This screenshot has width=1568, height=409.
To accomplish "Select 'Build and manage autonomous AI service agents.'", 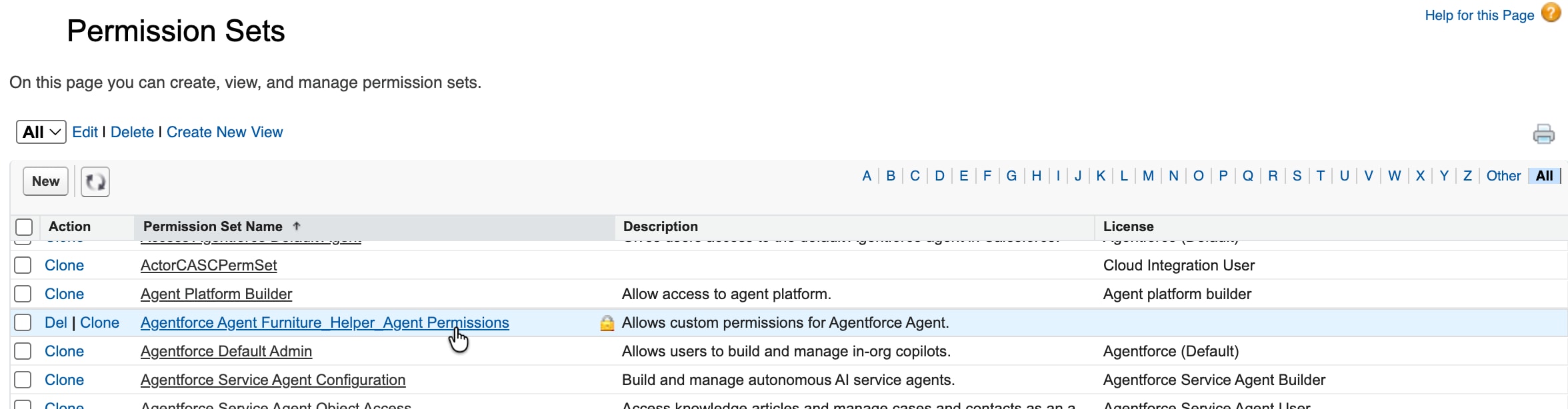I will point(788,380).
